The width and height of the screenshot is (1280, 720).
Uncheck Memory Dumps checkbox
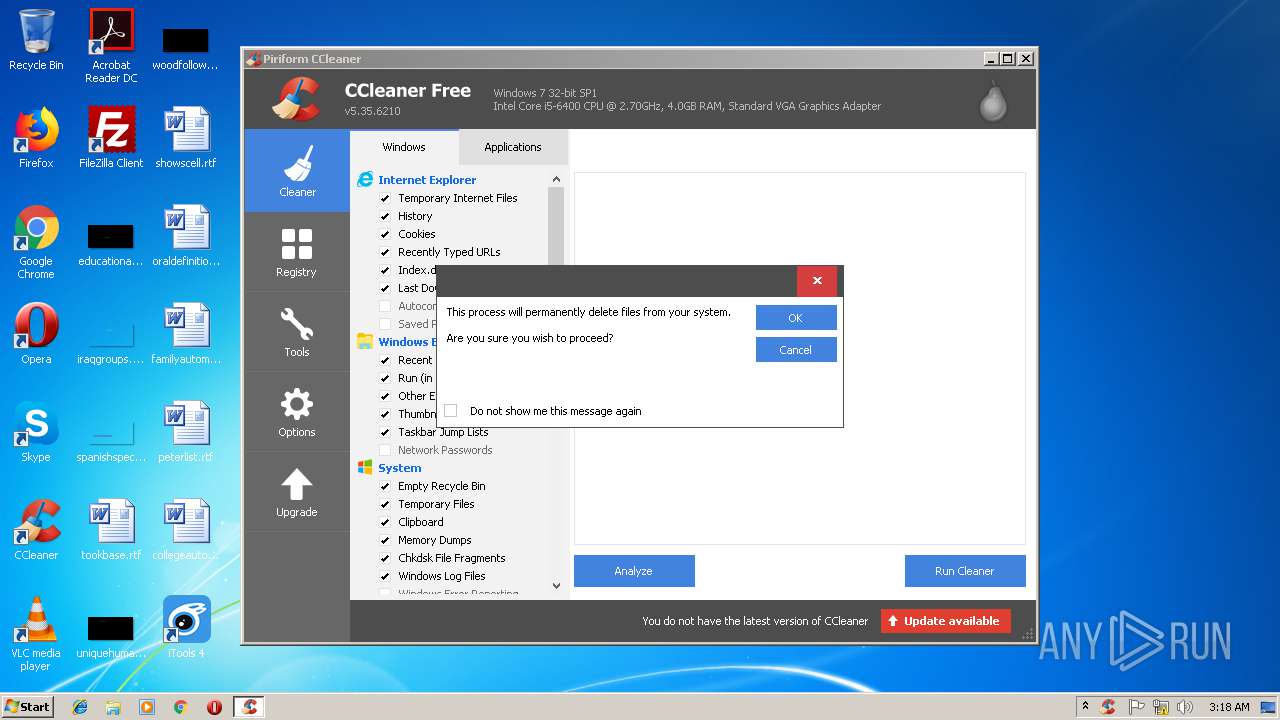385,540
